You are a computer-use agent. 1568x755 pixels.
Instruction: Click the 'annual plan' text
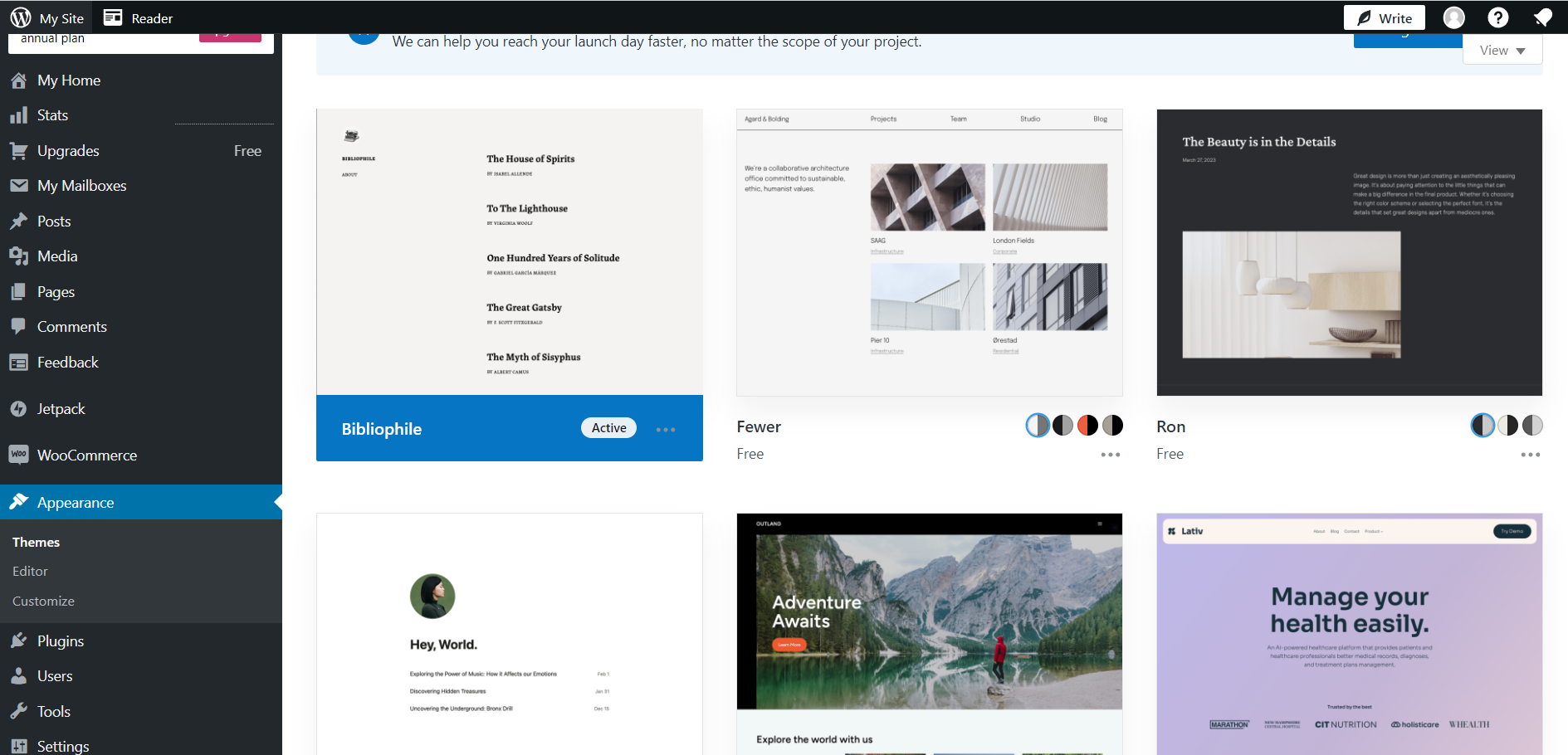52,39
